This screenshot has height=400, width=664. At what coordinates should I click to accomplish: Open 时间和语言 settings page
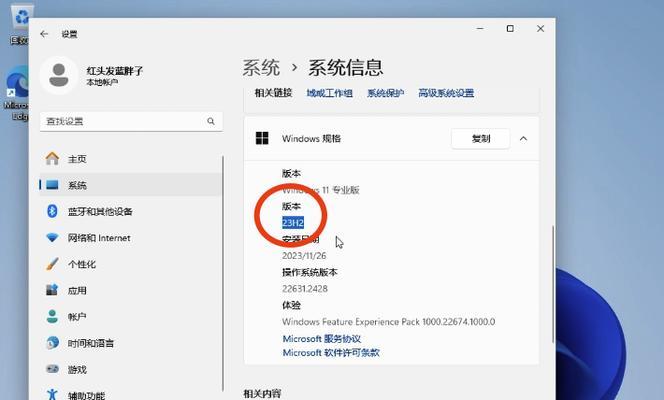coord(130,343)
